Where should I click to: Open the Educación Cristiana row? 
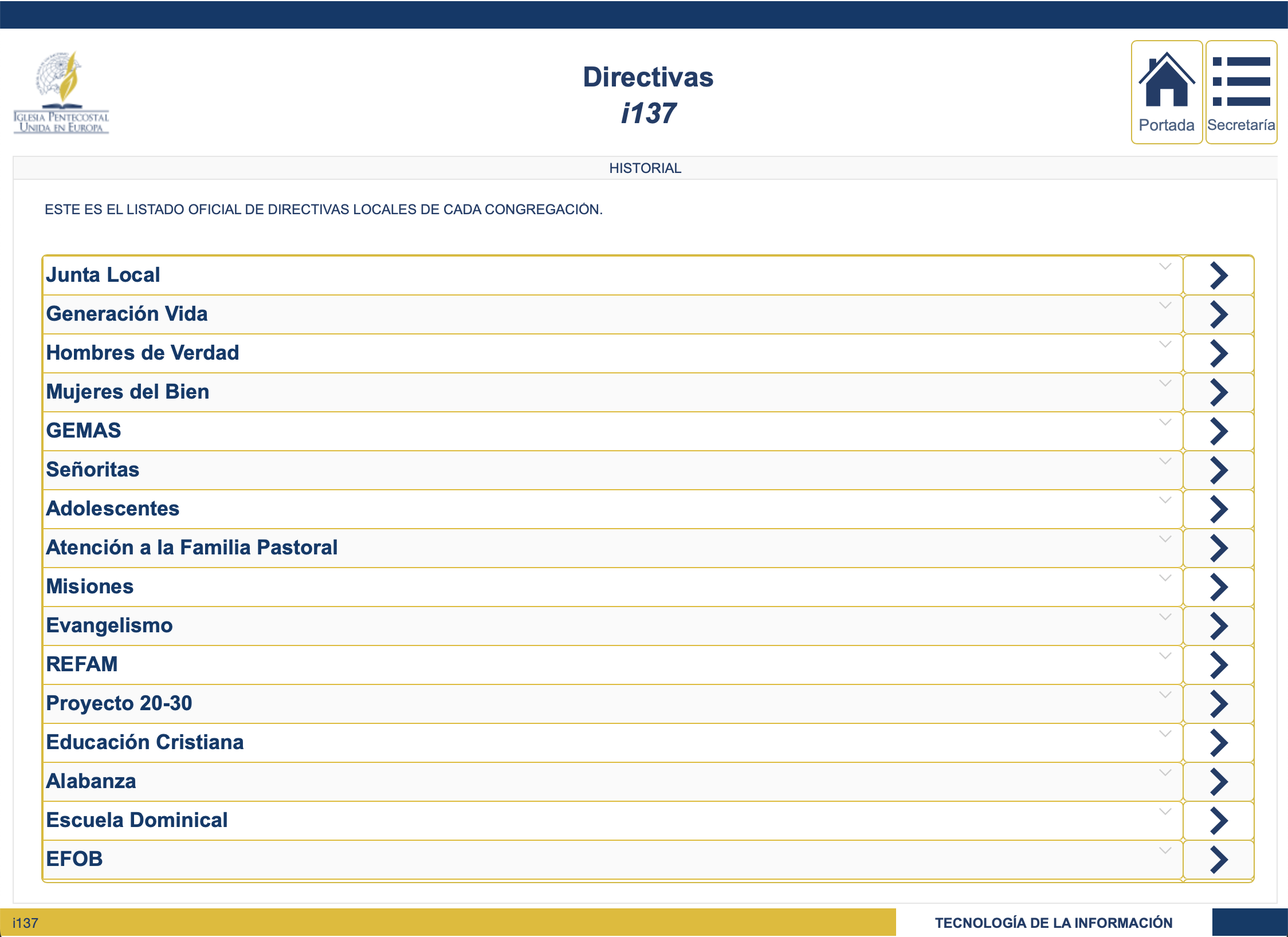(145, 742)
